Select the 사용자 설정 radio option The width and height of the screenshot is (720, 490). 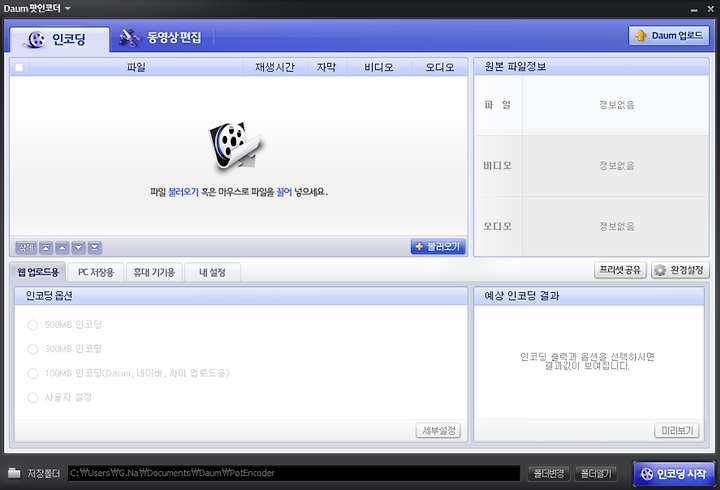(33, 398)
